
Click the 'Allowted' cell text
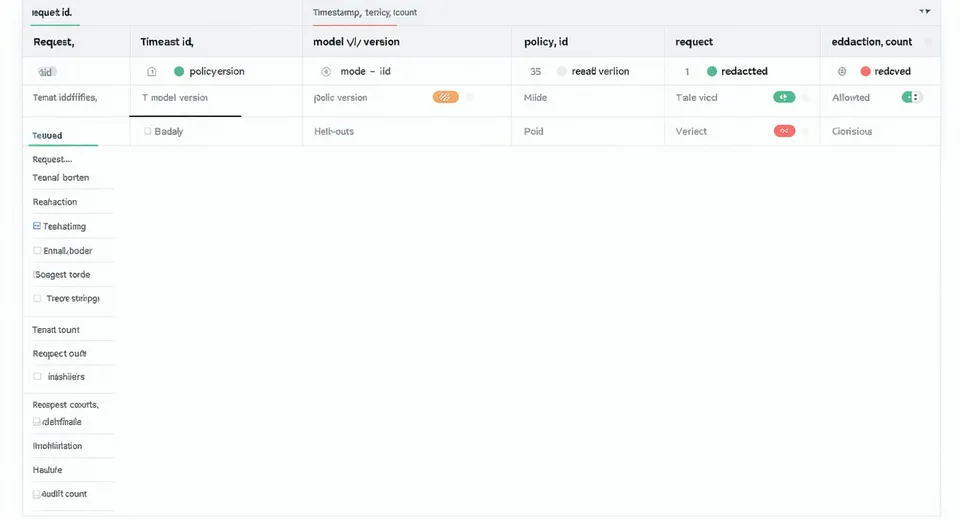[850, 97]
